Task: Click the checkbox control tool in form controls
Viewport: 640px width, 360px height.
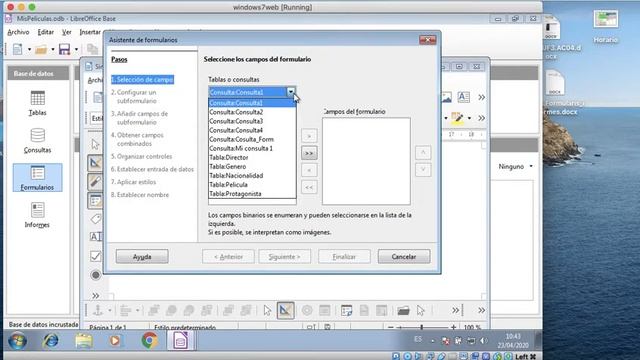Action: (x=96, y=256)
